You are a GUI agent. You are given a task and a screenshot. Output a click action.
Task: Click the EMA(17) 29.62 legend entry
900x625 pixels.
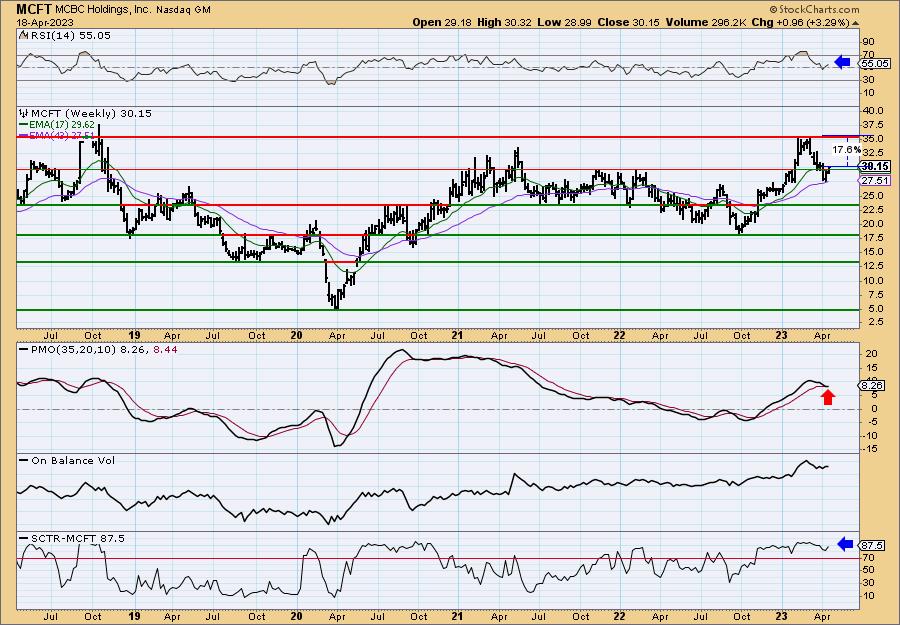pyautogui.click(x=56, y=124)
